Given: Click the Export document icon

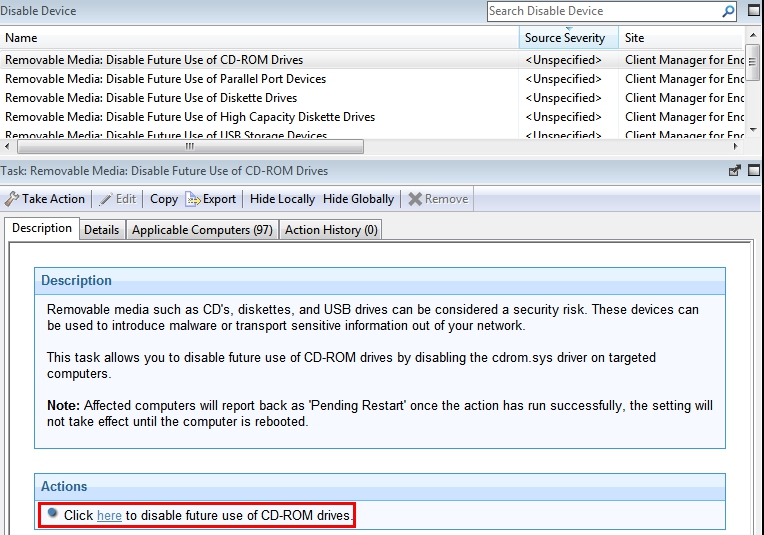Looking at the screenshot, I should point(192,199).
